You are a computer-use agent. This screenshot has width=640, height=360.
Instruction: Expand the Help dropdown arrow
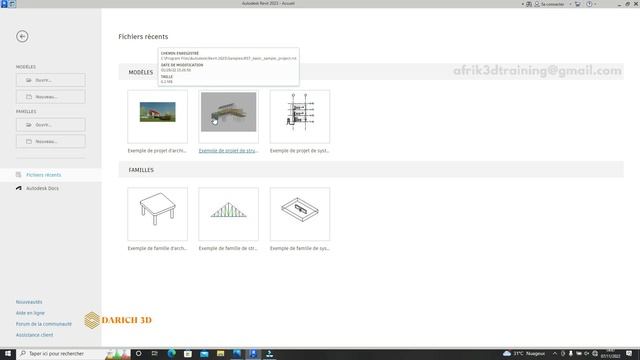point(596,4)
